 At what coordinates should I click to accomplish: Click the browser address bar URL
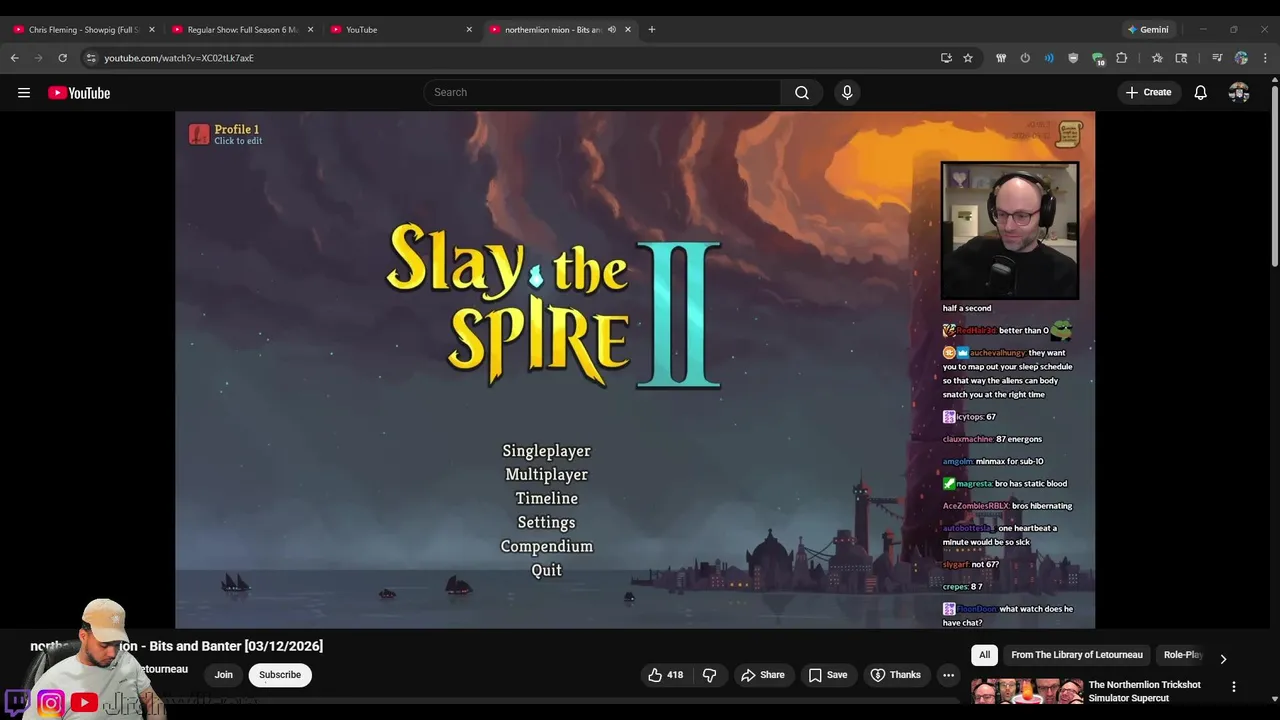(179, 58)
